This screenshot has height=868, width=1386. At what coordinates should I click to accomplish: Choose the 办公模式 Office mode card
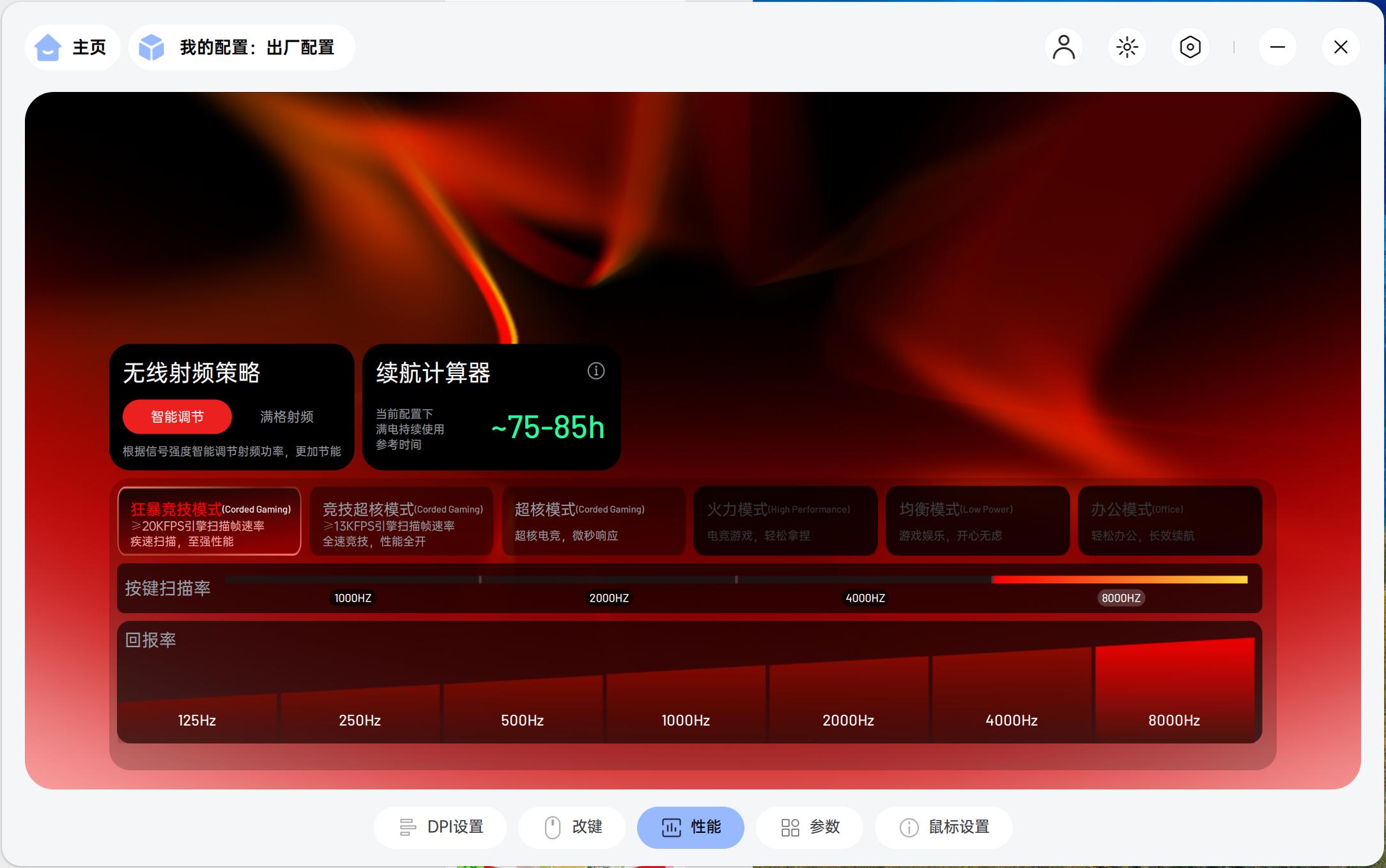(1169, 521)
